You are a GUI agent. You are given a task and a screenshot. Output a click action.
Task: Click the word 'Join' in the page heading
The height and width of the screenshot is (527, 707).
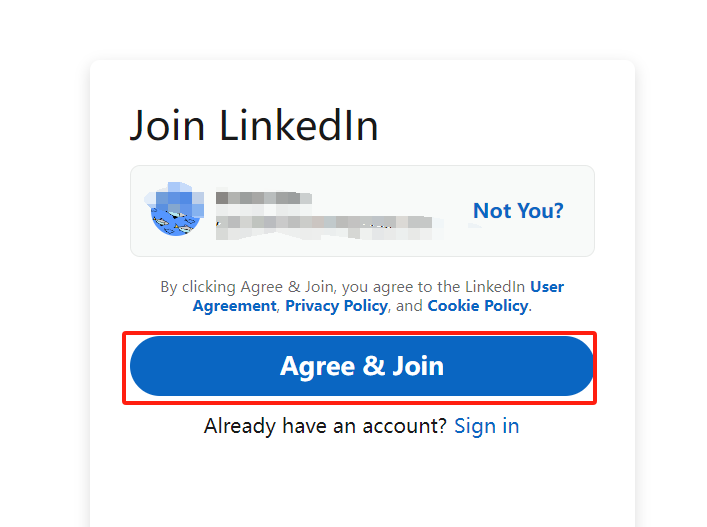pyautogui.click(x=167, y=126)
